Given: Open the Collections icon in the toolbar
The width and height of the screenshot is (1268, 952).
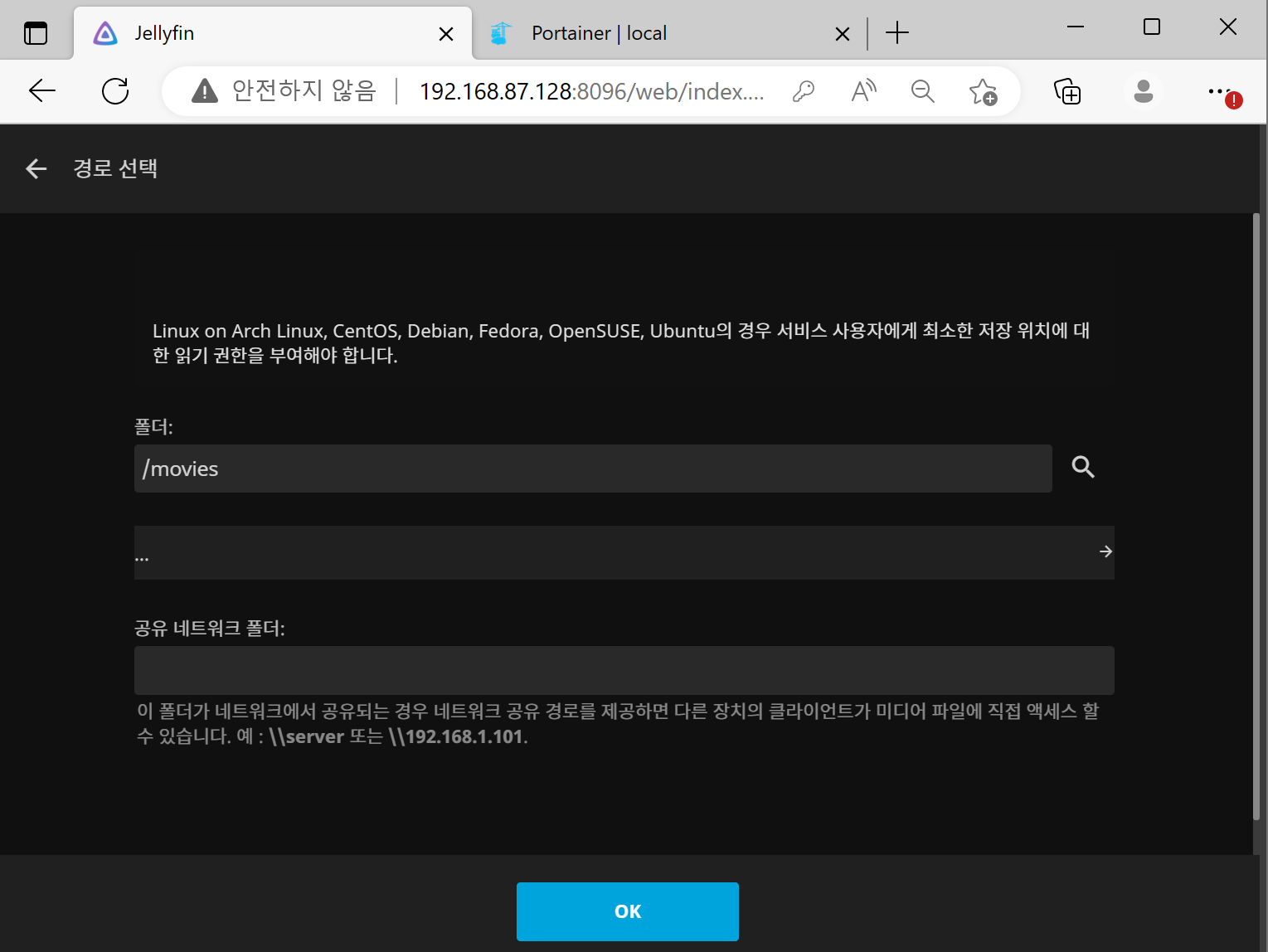Looking at the screenshot, I should [1067, 91].
